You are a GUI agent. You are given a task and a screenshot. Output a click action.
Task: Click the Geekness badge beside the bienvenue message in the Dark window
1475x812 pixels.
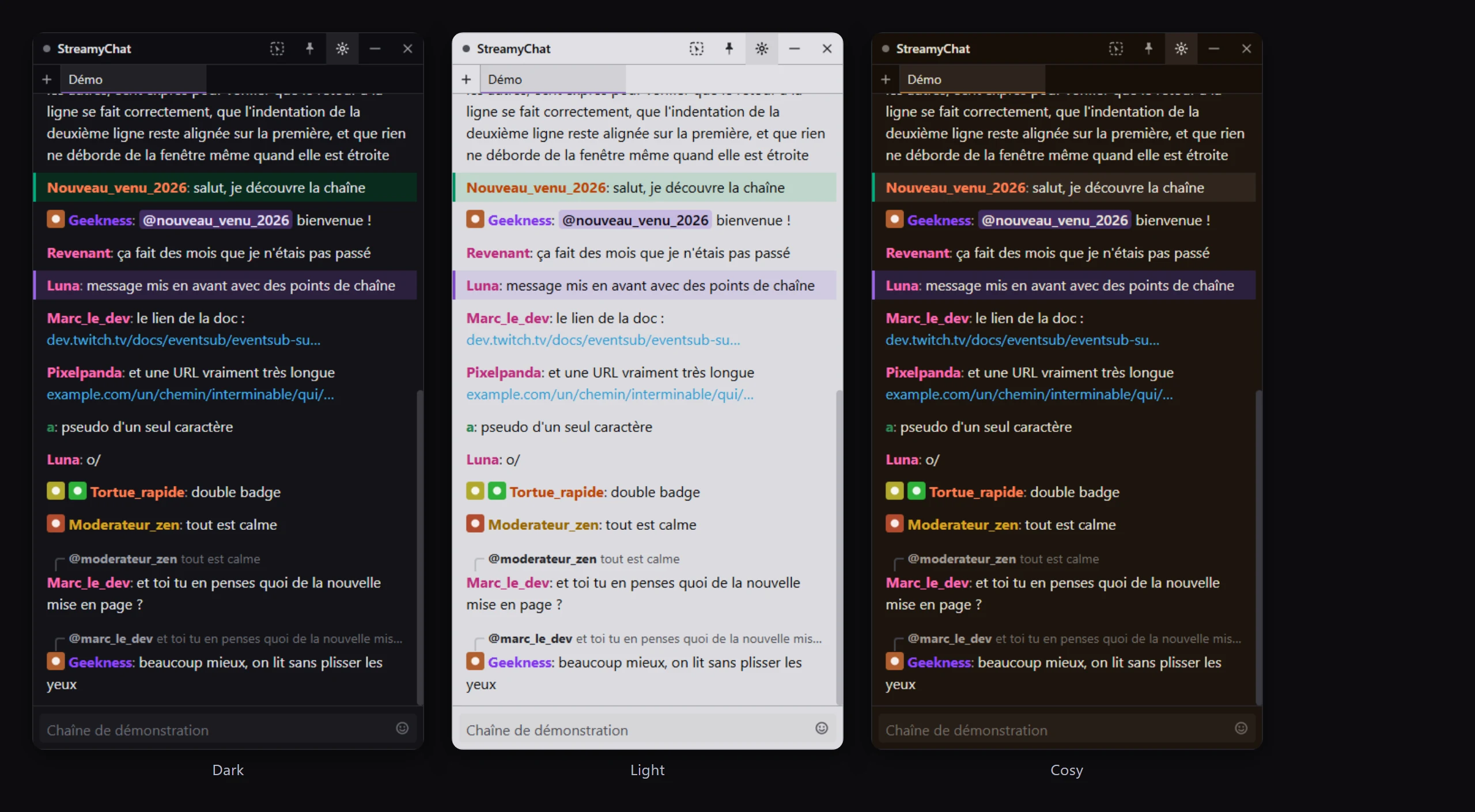coord(56,219)
